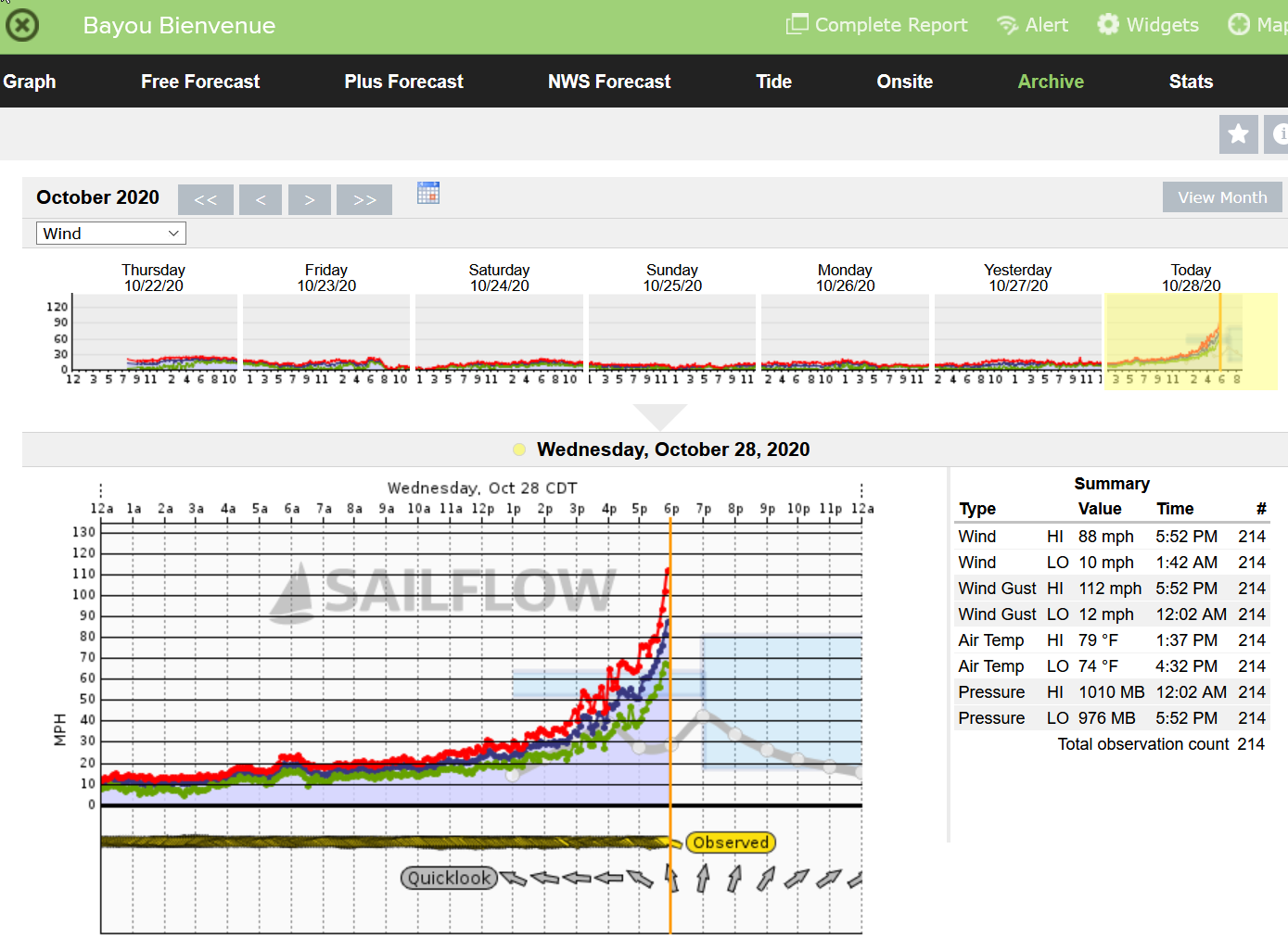Click the info icon button
1288x950 pixels.
1277,134
